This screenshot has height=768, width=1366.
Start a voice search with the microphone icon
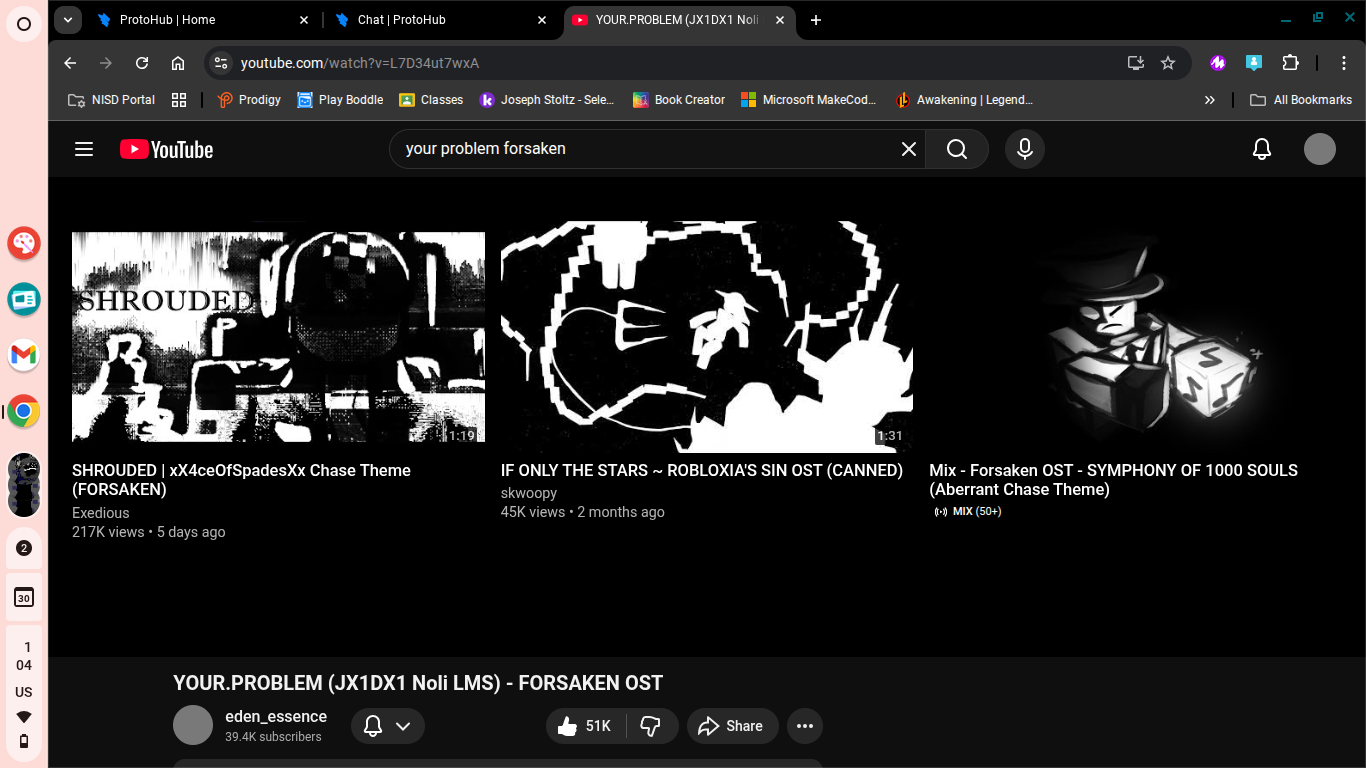[x=1024, y=148]
